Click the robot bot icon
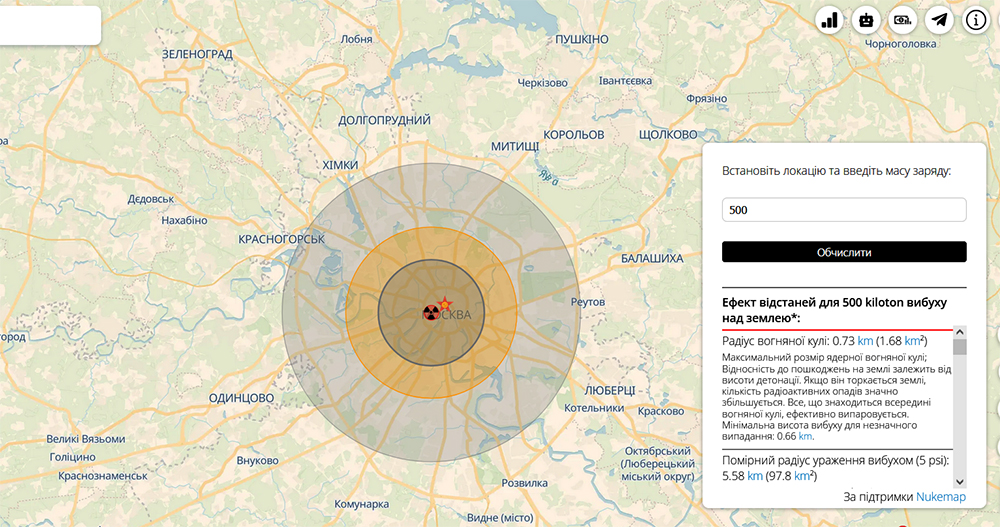Image resolution: width=1000 pixels, height=527 pixels. point(866,19)
